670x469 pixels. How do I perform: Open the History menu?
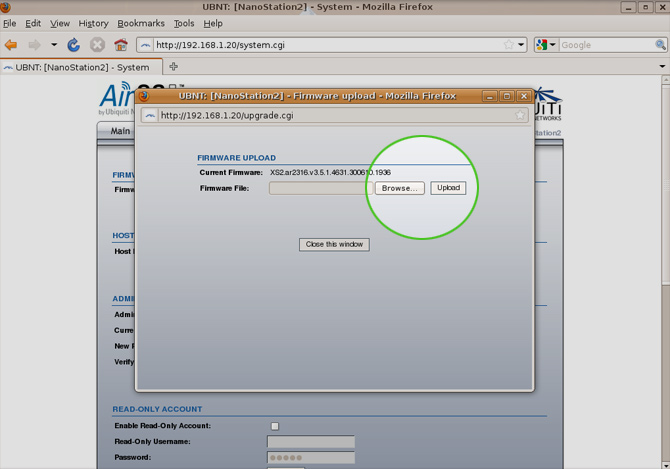pos(93,23)
